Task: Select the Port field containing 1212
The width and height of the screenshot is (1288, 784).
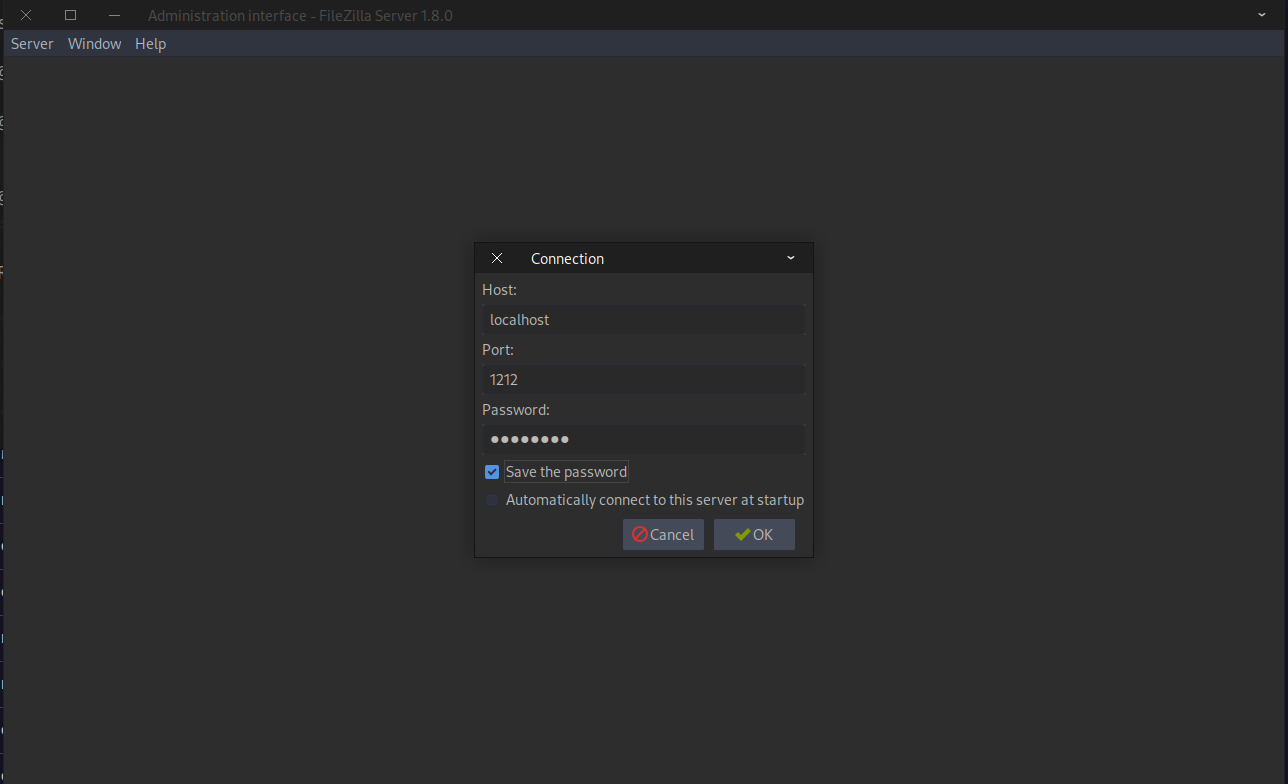Action: tap(643, 379)
